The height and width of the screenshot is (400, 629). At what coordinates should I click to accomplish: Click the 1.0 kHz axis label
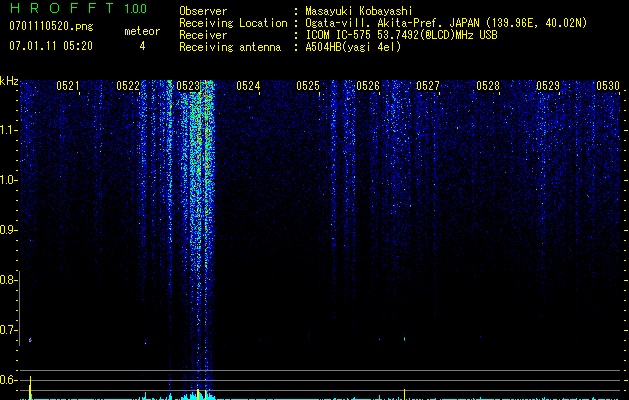(8, 180)
